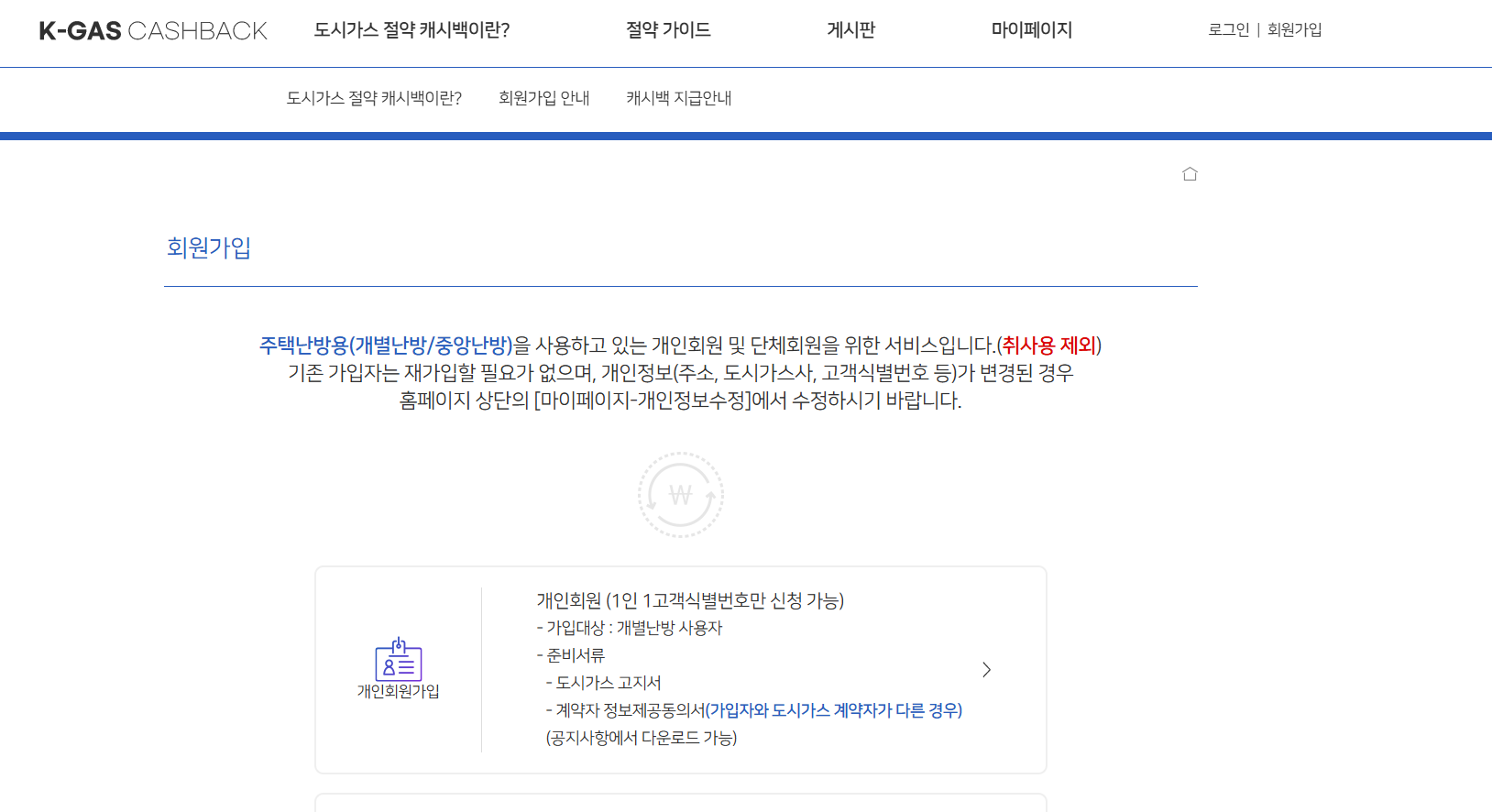
Task: Click the 도시가스 고지서 line
Action: point(604,683)
